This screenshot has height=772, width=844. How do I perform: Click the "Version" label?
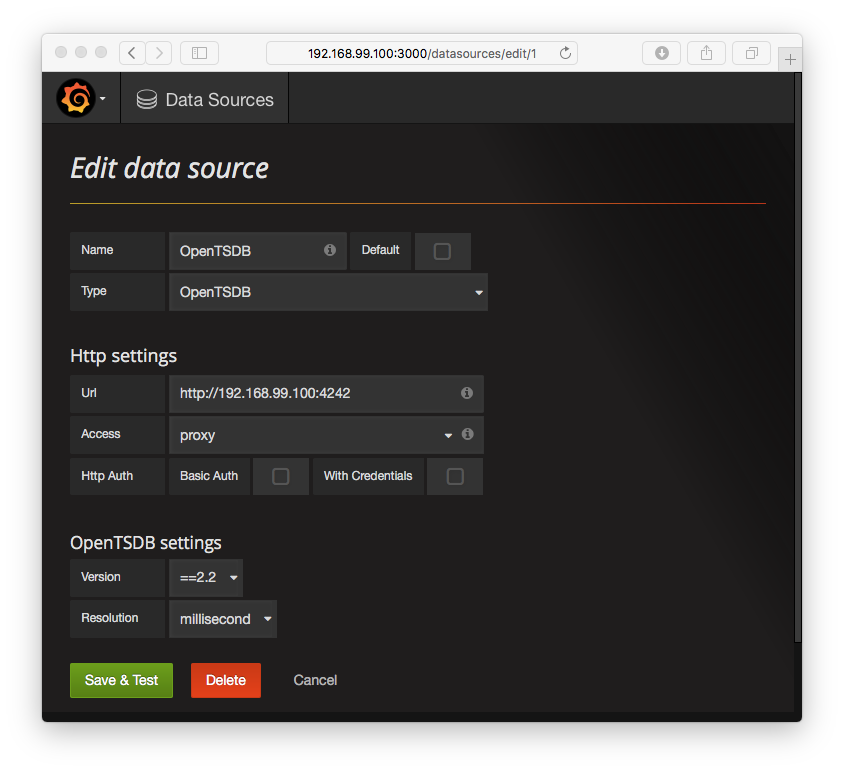[101, 577]
